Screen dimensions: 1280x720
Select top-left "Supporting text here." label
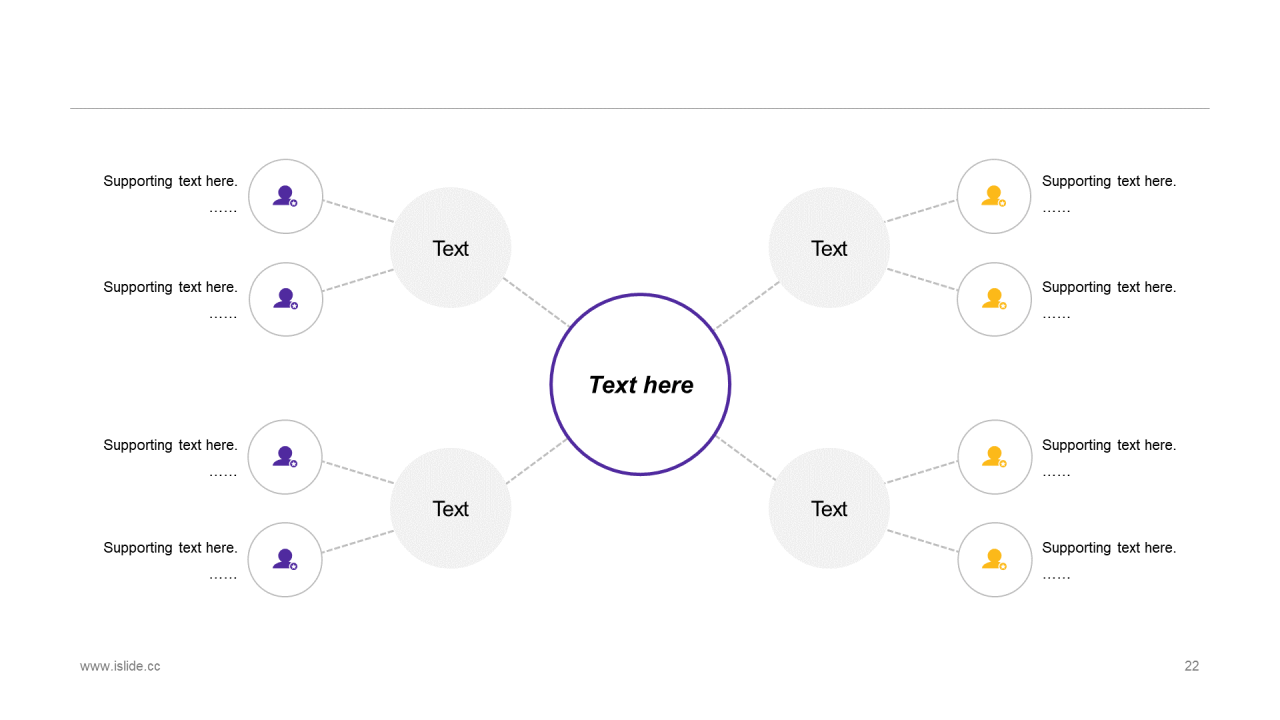pyautogui.click(x=170, y=181)
